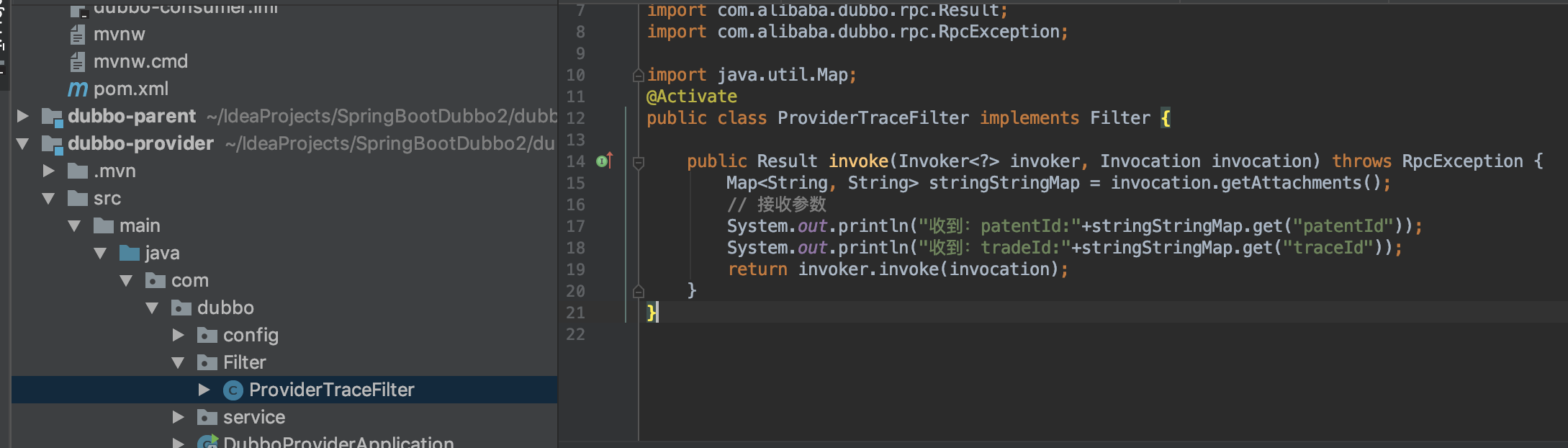The image size is (1568, 448).
Task: Click the ProviderTraceFilter class icon
Action: pos(233,390)
